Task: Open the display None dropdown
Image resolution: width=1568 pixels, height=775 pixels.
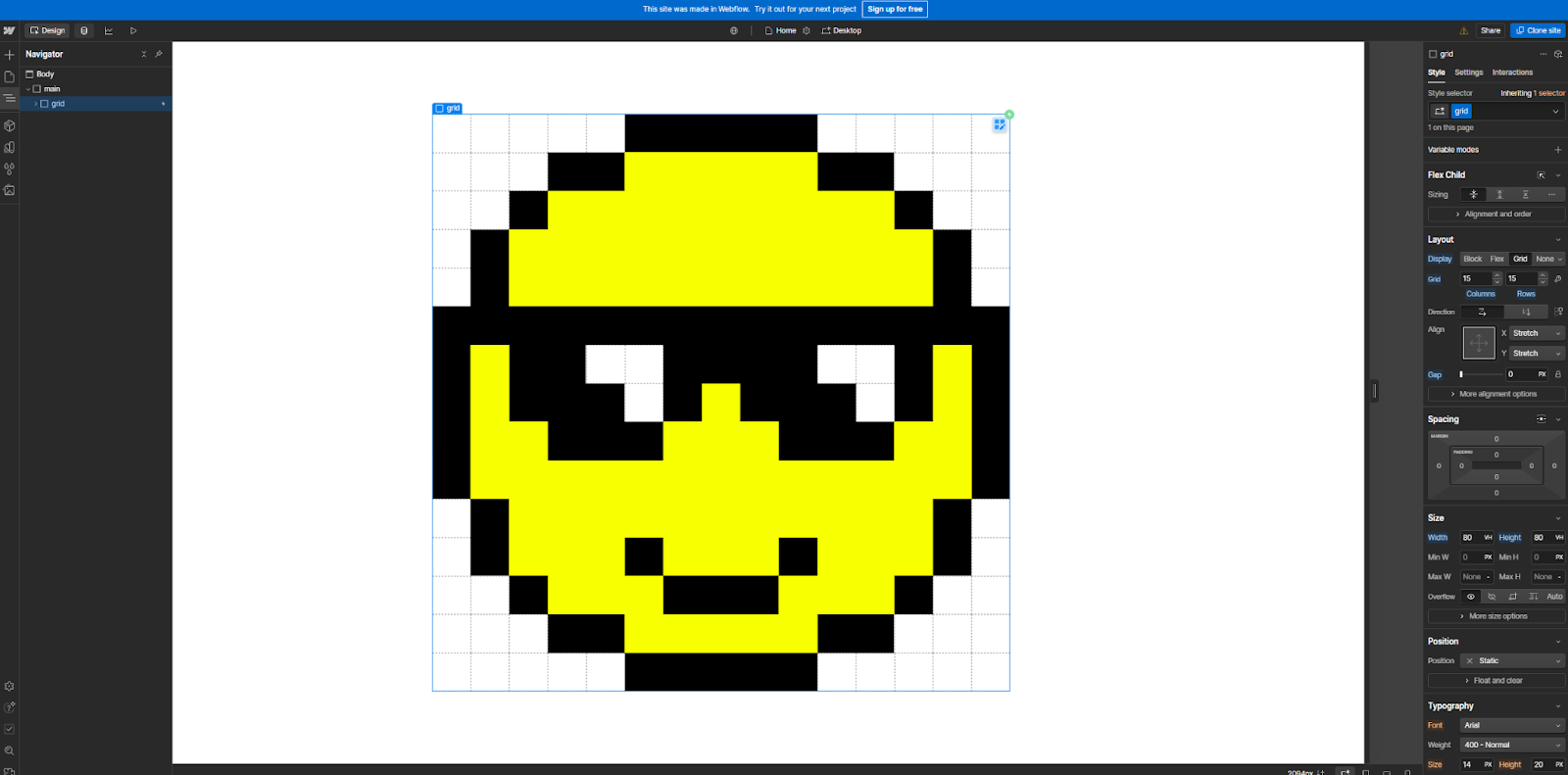Action: 1548,259
